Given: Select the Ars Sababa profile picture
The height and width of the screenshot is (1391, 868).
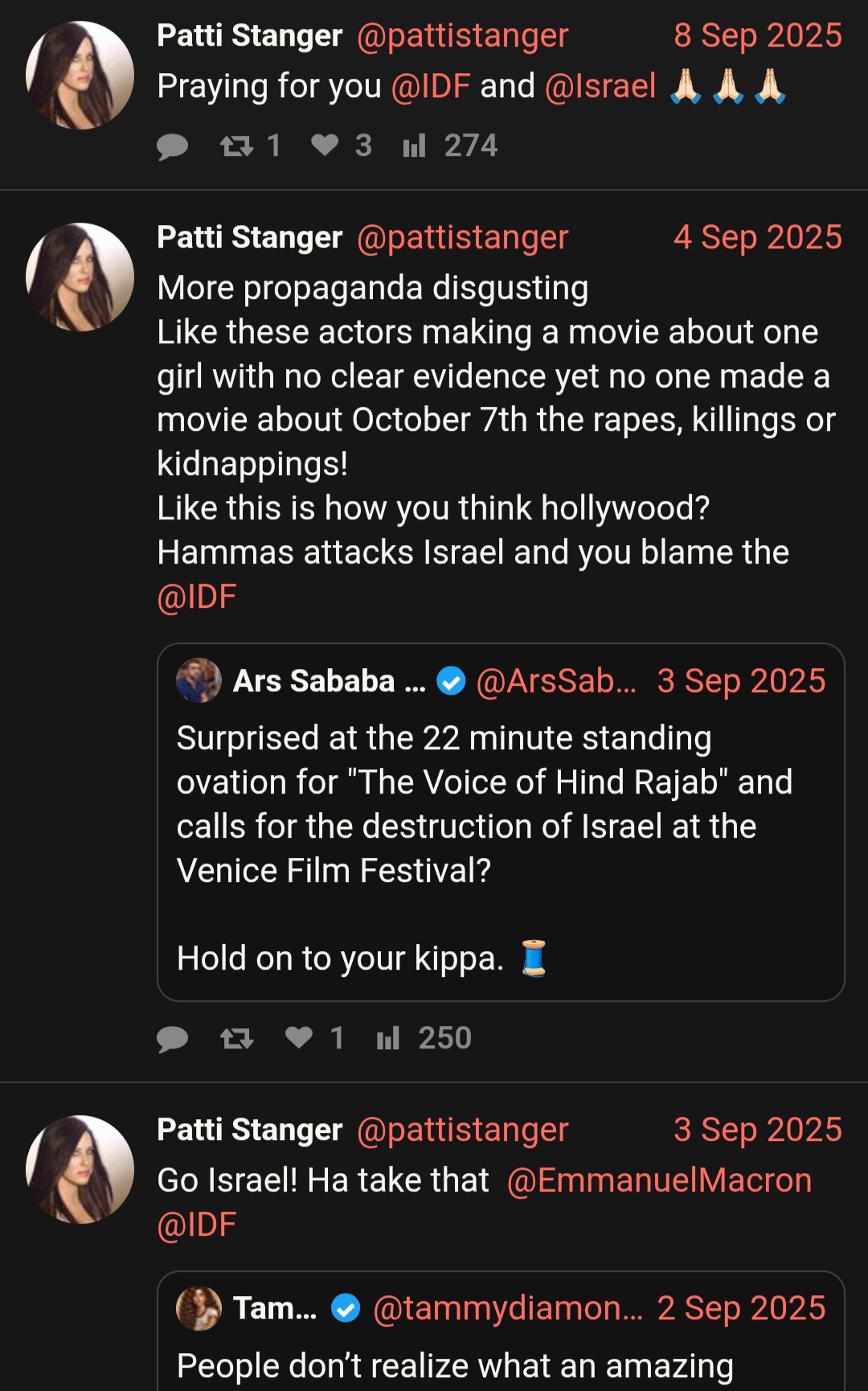Looking at the screenshot, I should pyautogui.click(x=199, y=680).
